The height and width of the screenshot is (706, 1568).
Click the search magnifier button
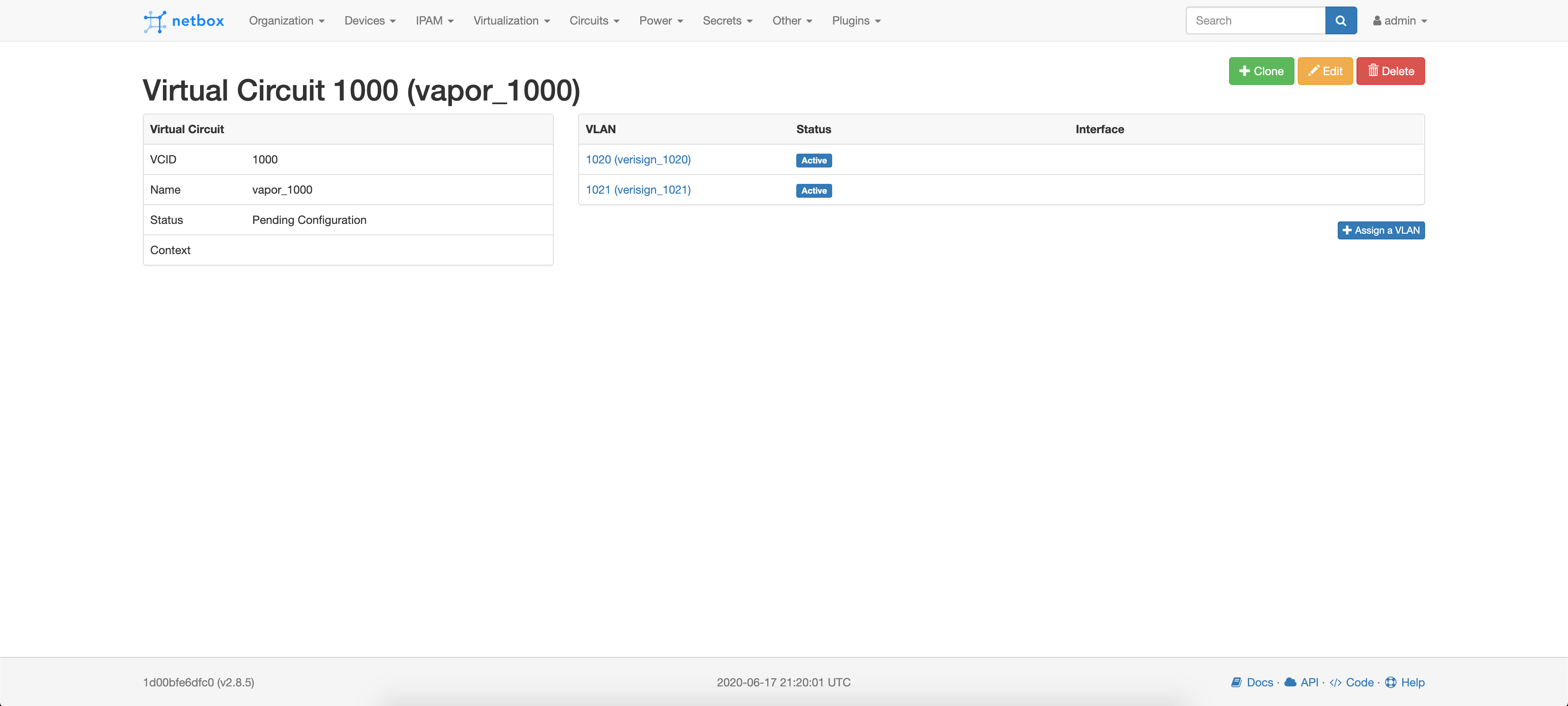tap(1340, 21)
